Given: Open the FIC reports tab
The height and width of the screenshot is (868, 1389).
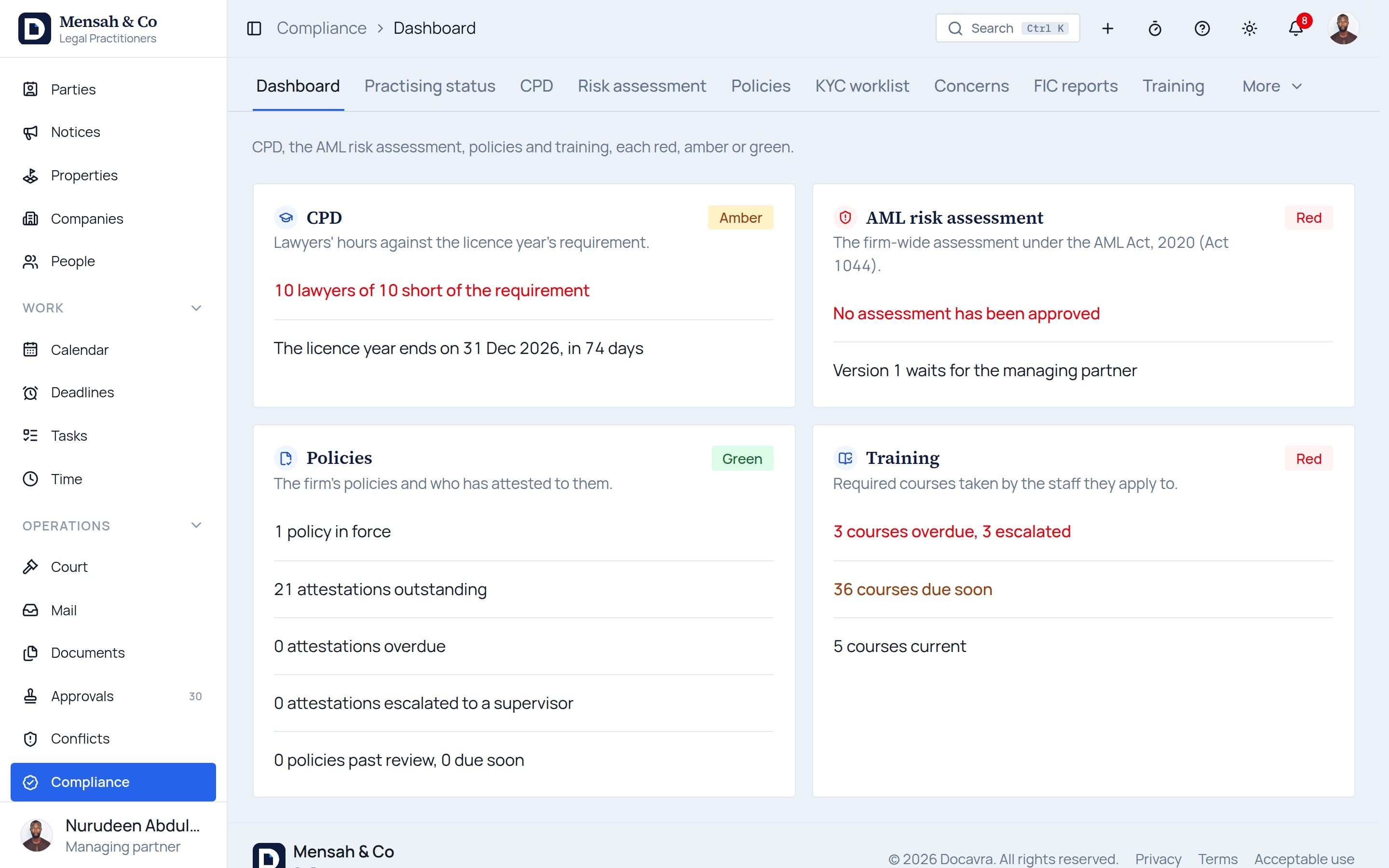Looking at the screenshot, I should tap(1076, 86).
